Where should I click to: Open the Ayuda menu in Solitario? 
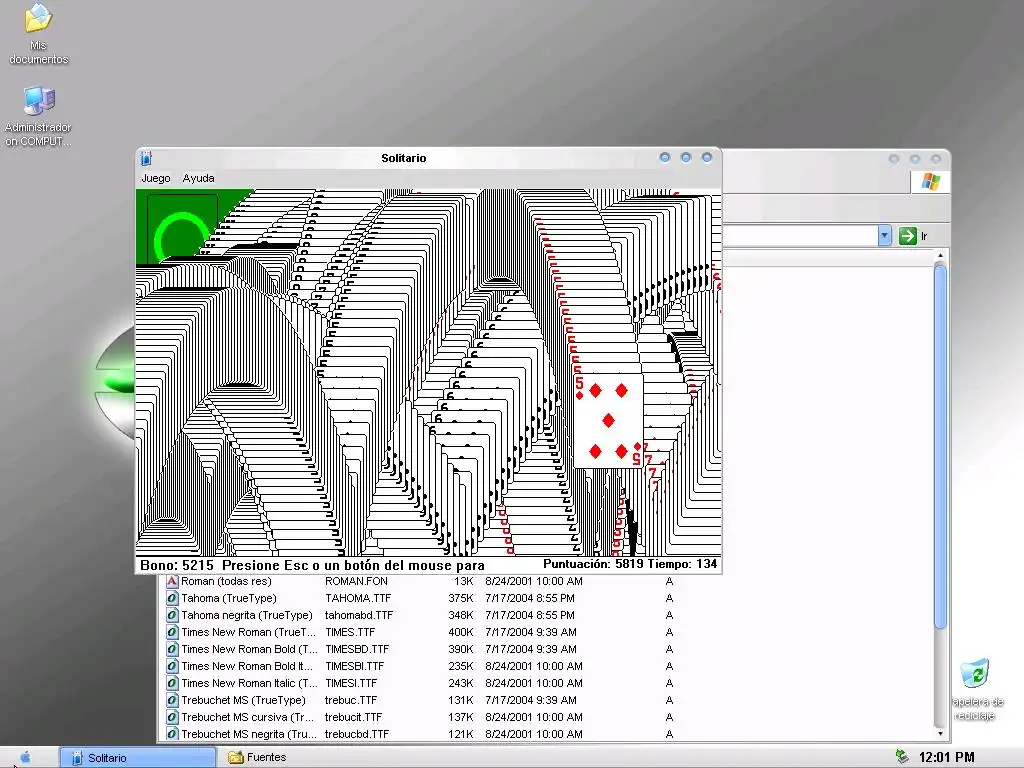[x=199, y=178]
